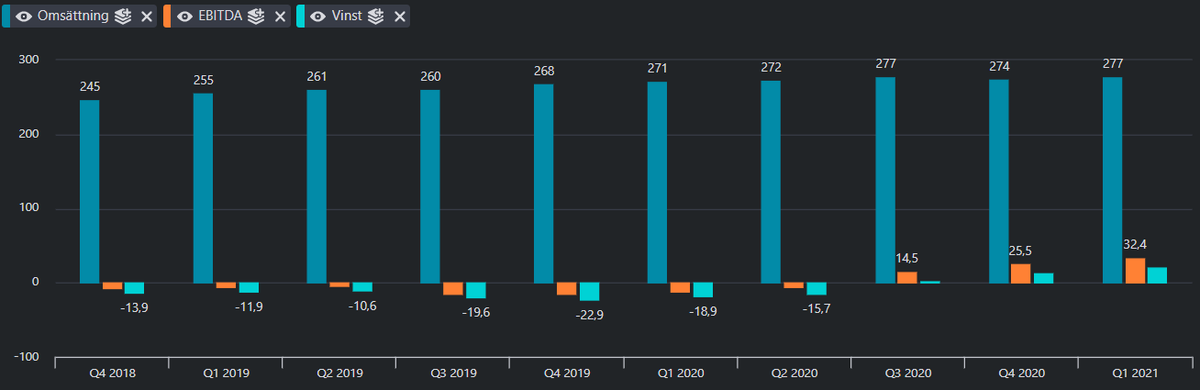Click the EBITDA legend label
1200x390 pixels.
[220, 16]
